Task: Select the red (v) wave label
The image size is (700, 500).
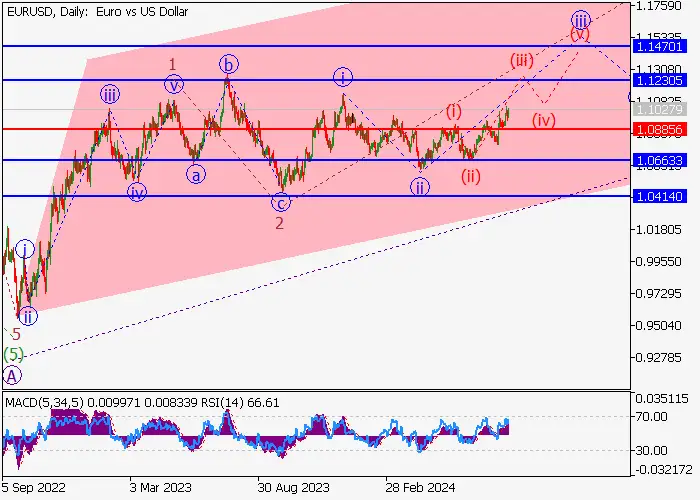Action: coord(580,34)
